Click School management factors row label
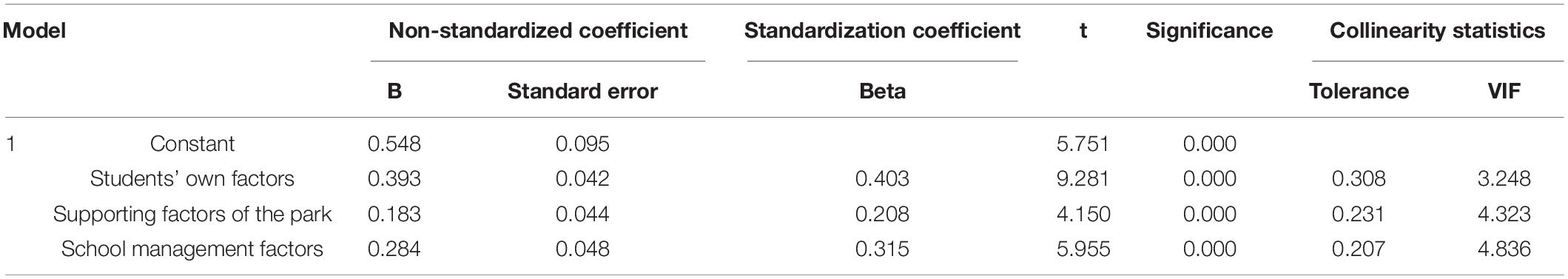1568x279 pixels. 192,249
